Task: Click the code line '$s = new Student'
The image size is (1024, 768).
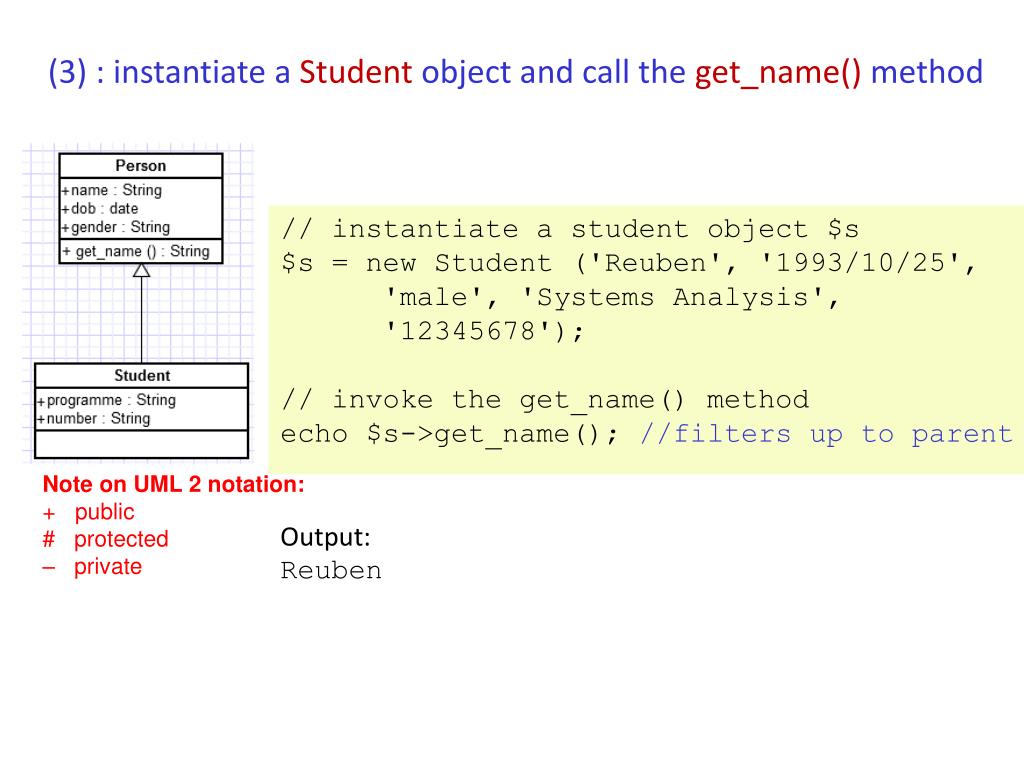Action: click(x=416, y=263)
